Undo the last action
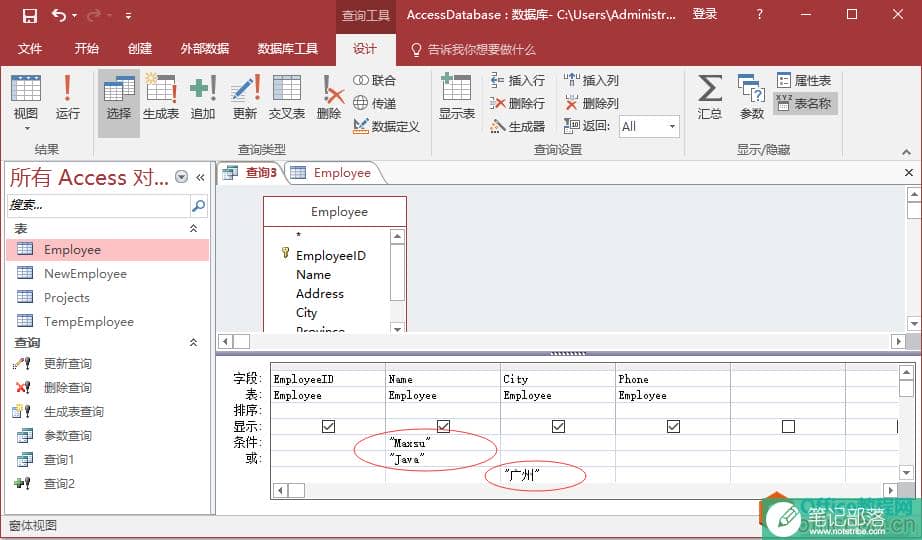This screenshot has height=540, width=922. click(x=59, y=15)
